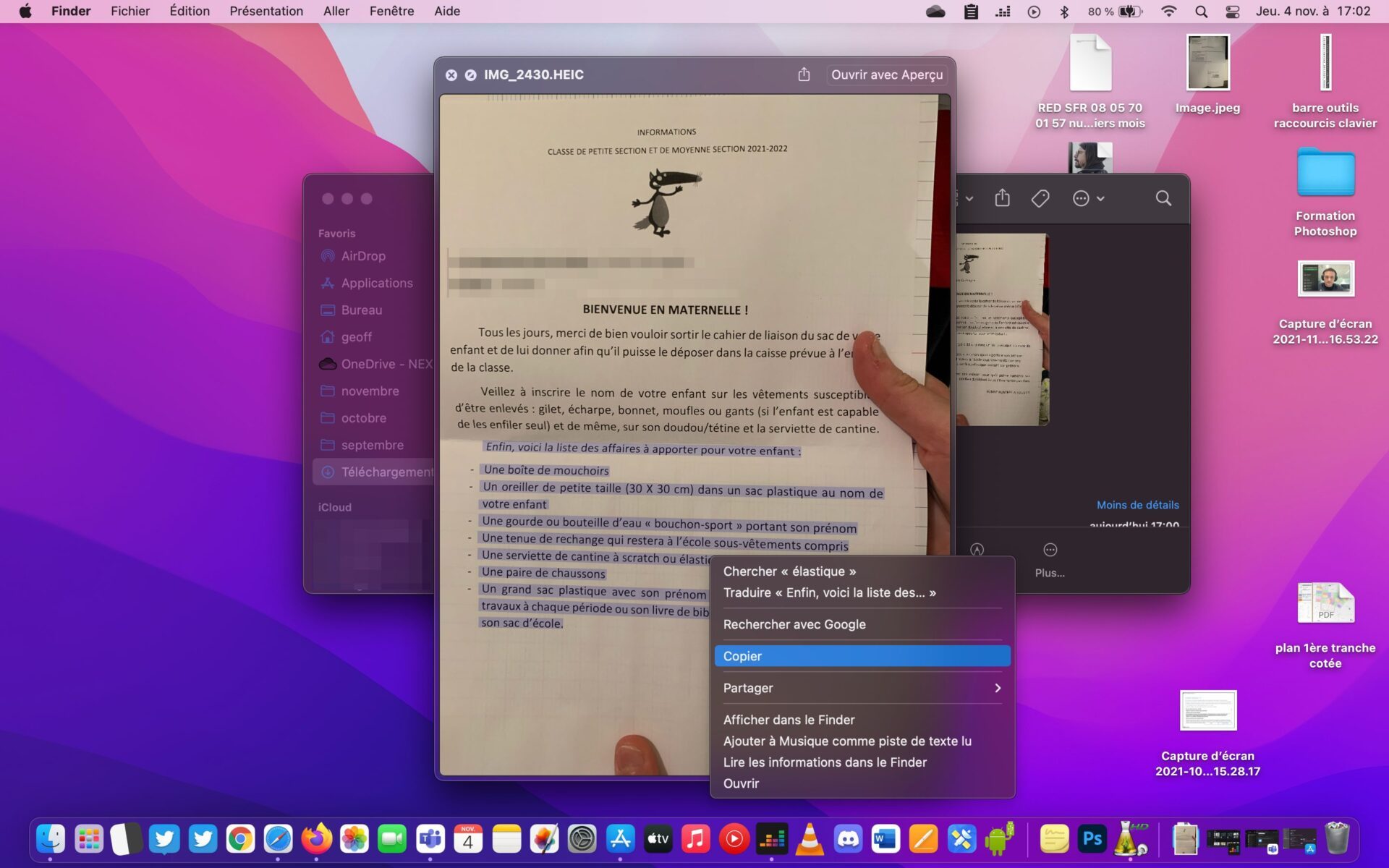Choose Traduire « Enfin, voici la liste des… »

pyautogui.click(x=862, y=592)
